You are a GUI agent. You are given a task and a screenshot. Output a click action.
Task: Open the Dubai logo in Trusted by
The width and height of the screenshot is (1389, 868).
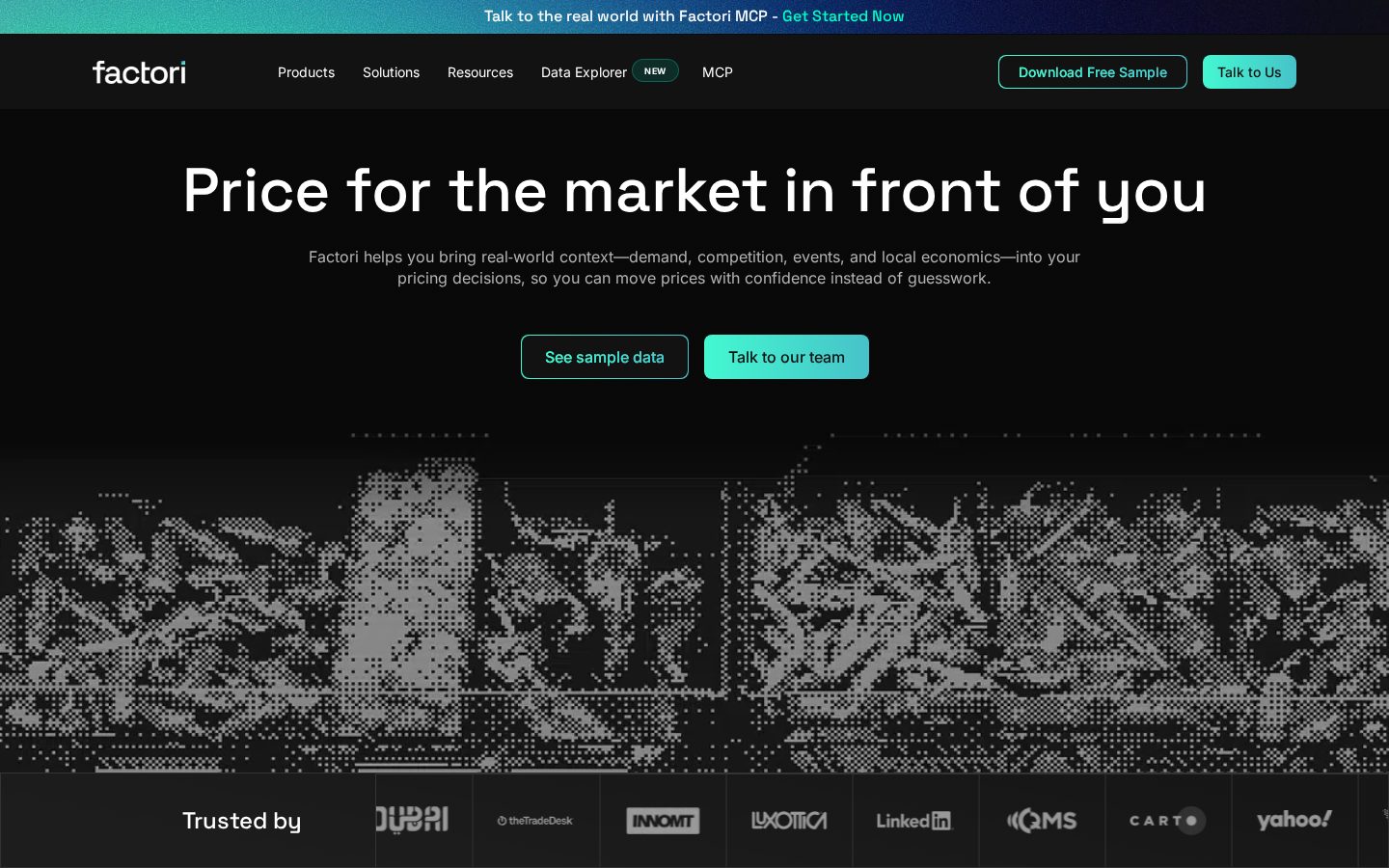tap(412, 820)
